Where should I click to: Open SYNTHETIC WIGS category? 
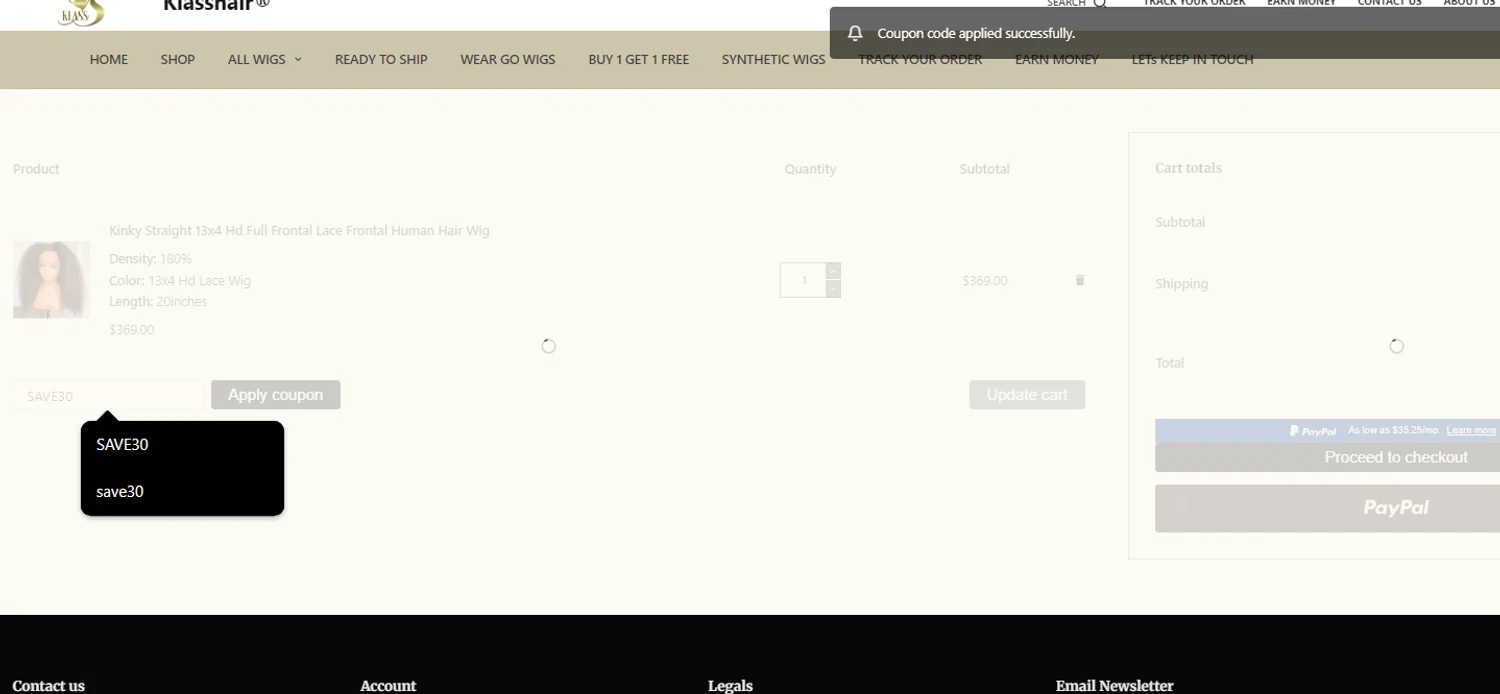tap(773, 59)
